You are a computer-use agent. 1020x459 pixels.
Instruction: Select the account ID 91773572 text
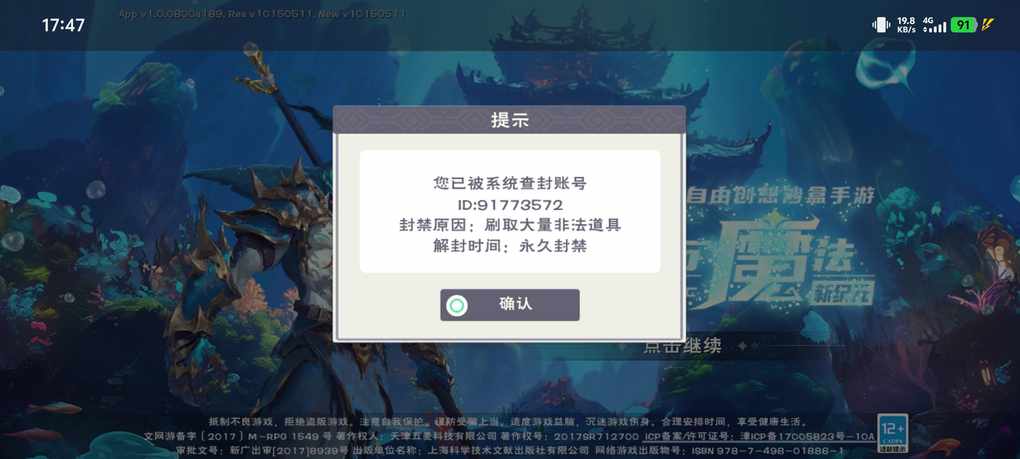tap(509, 205)
